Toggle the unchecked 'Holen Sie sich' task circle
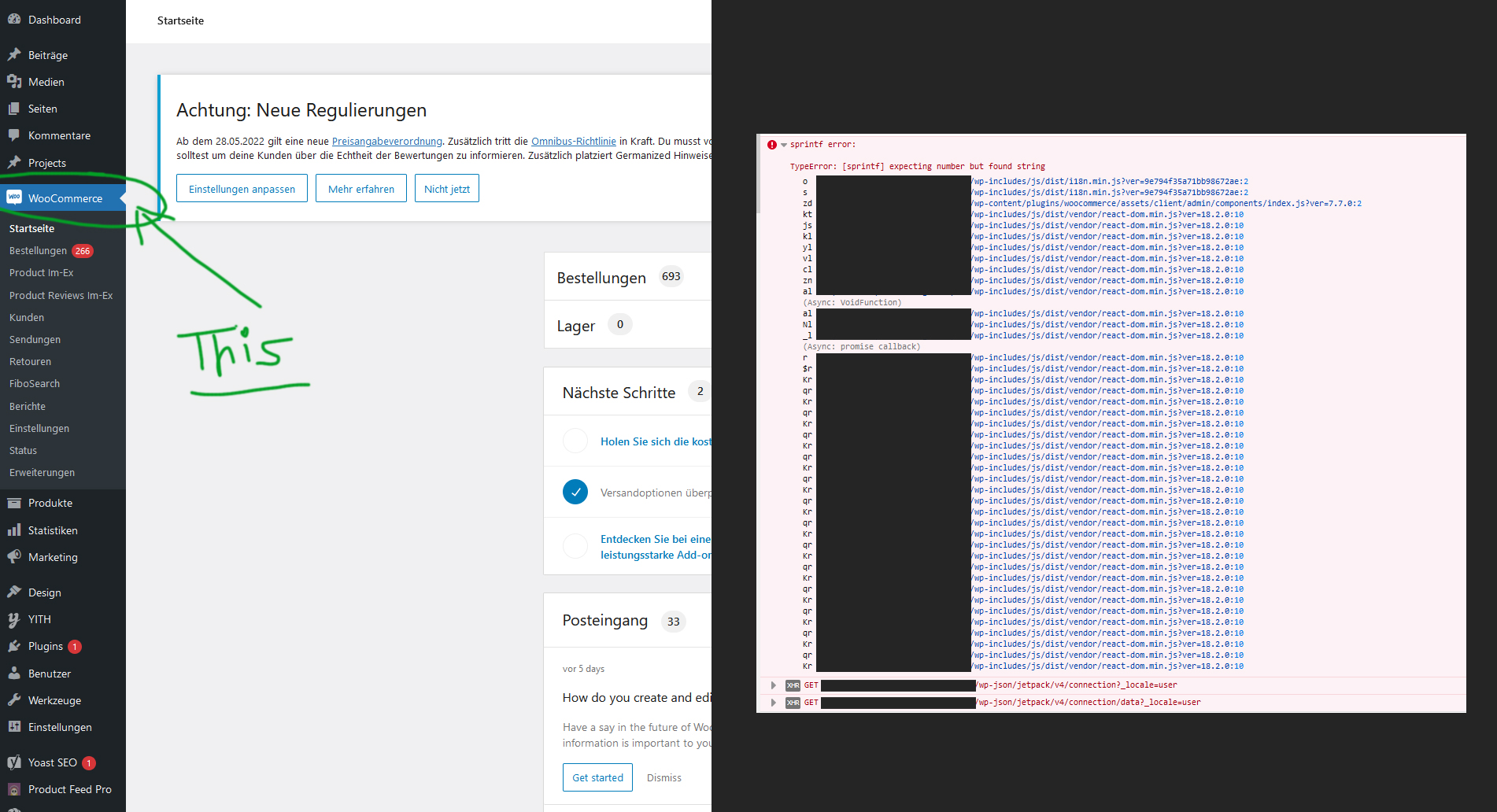This screenshot has width=1497, height=812. click(x=575, y=441)
